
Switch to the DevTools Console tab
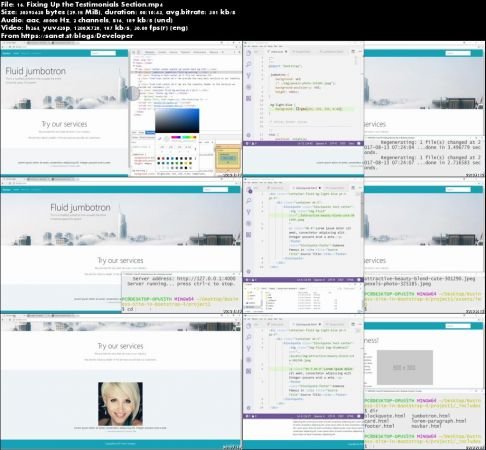click(162, 52)
